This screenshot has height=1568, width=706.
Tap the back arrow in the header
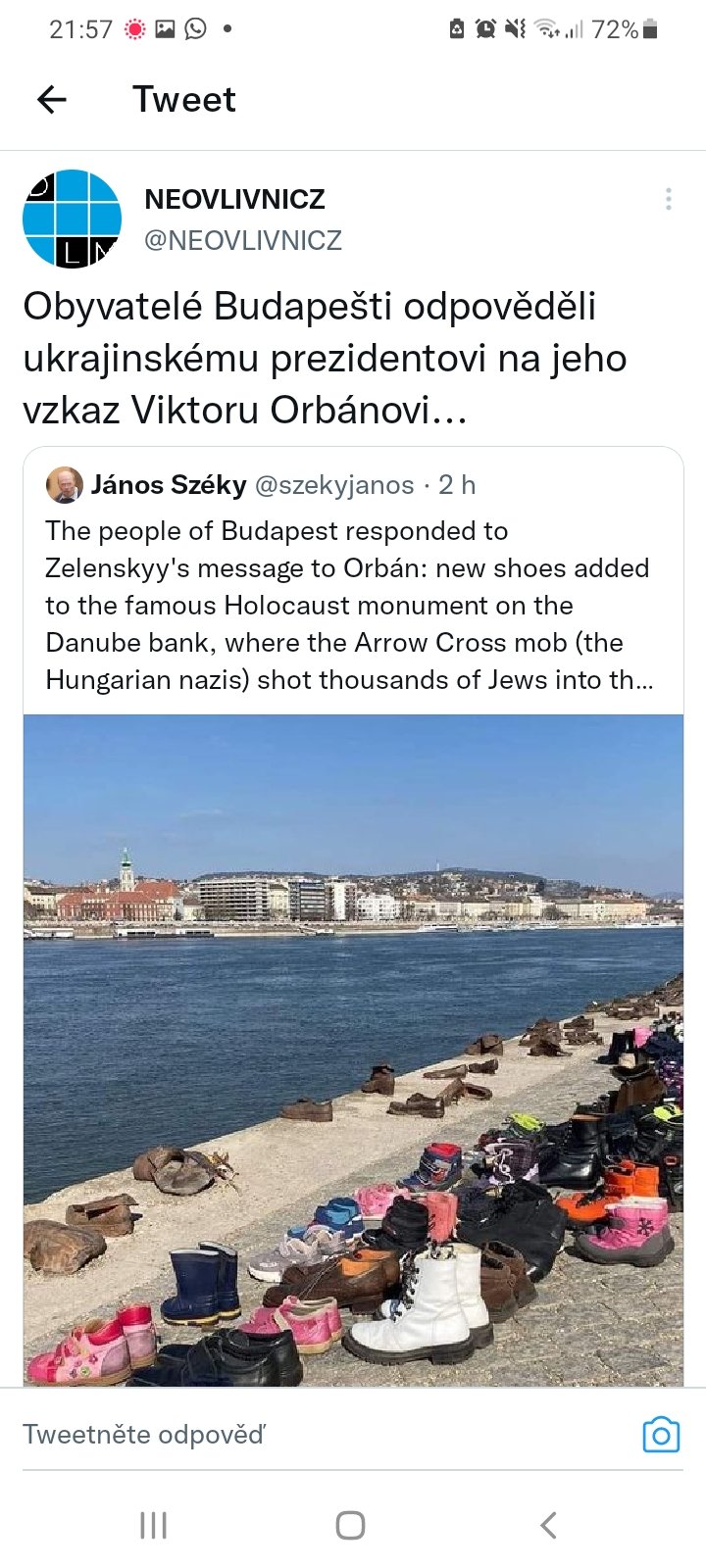[52, 99]
